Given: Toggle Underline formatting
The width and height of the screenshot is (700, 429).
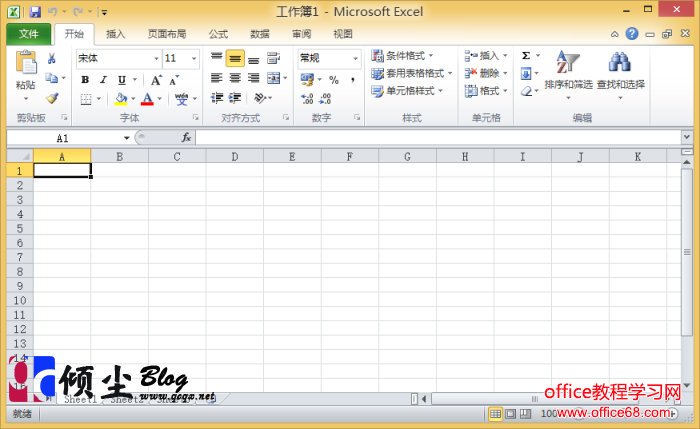Looking at the screenshot, I should 121,80.
